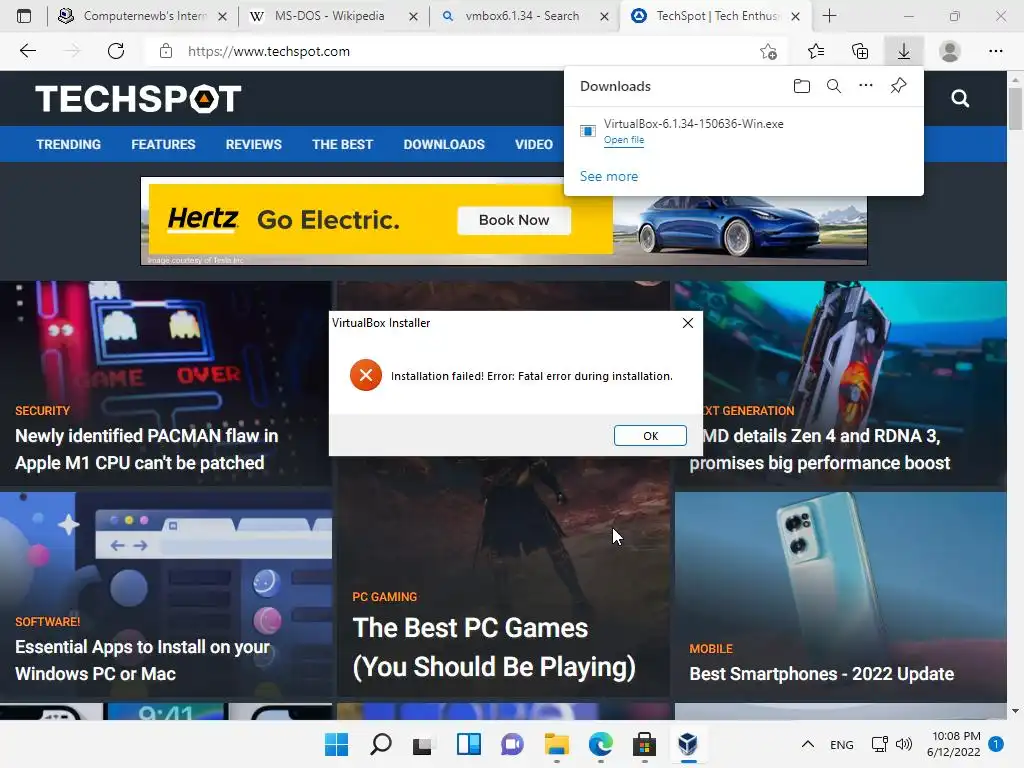Open File Explorer from taskbar
The image size is (1024, 768).
tap(556, 744)
